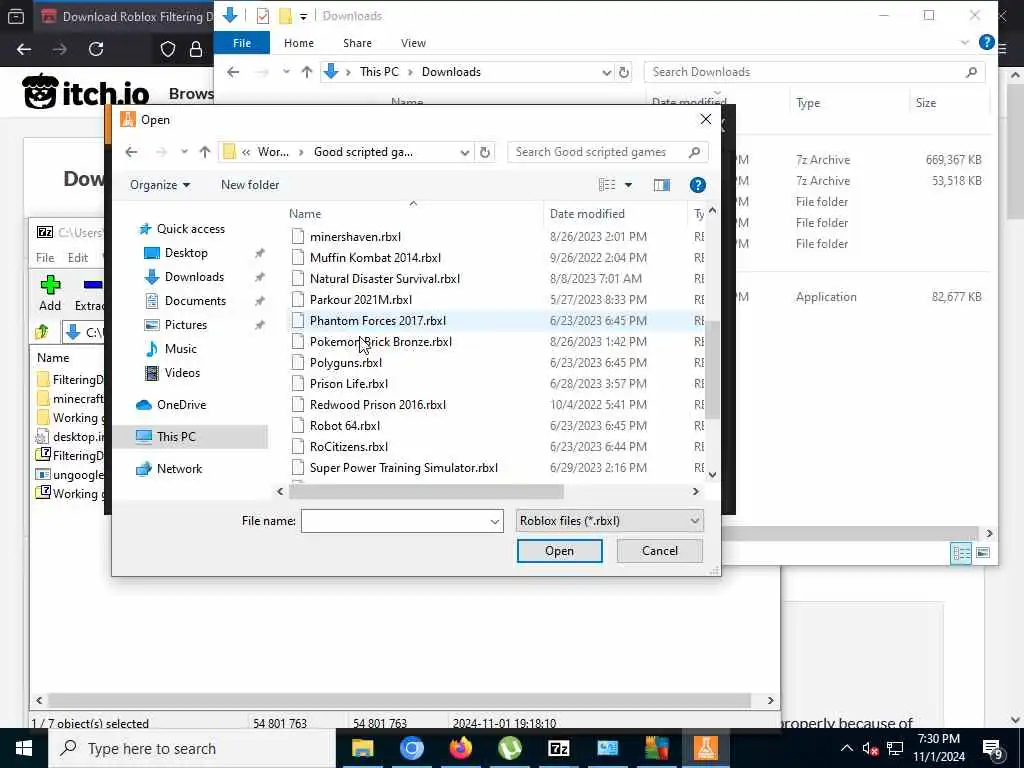Image resolution: width=1024 pixels, height=768 pixels.
Task: Select Prison Life.rbxl file
Action: tap(349, 383)
